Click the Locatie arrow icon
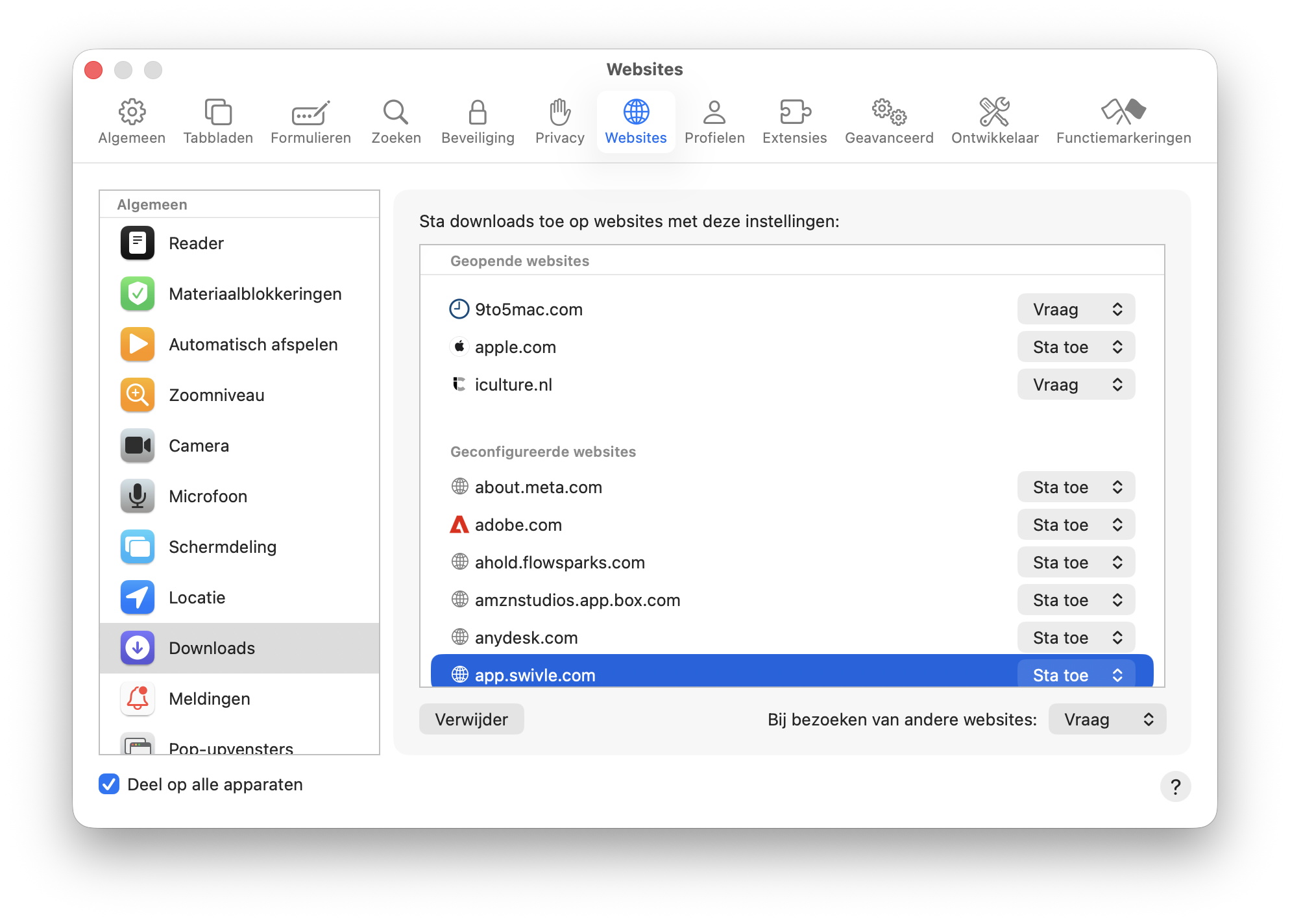 138,598
